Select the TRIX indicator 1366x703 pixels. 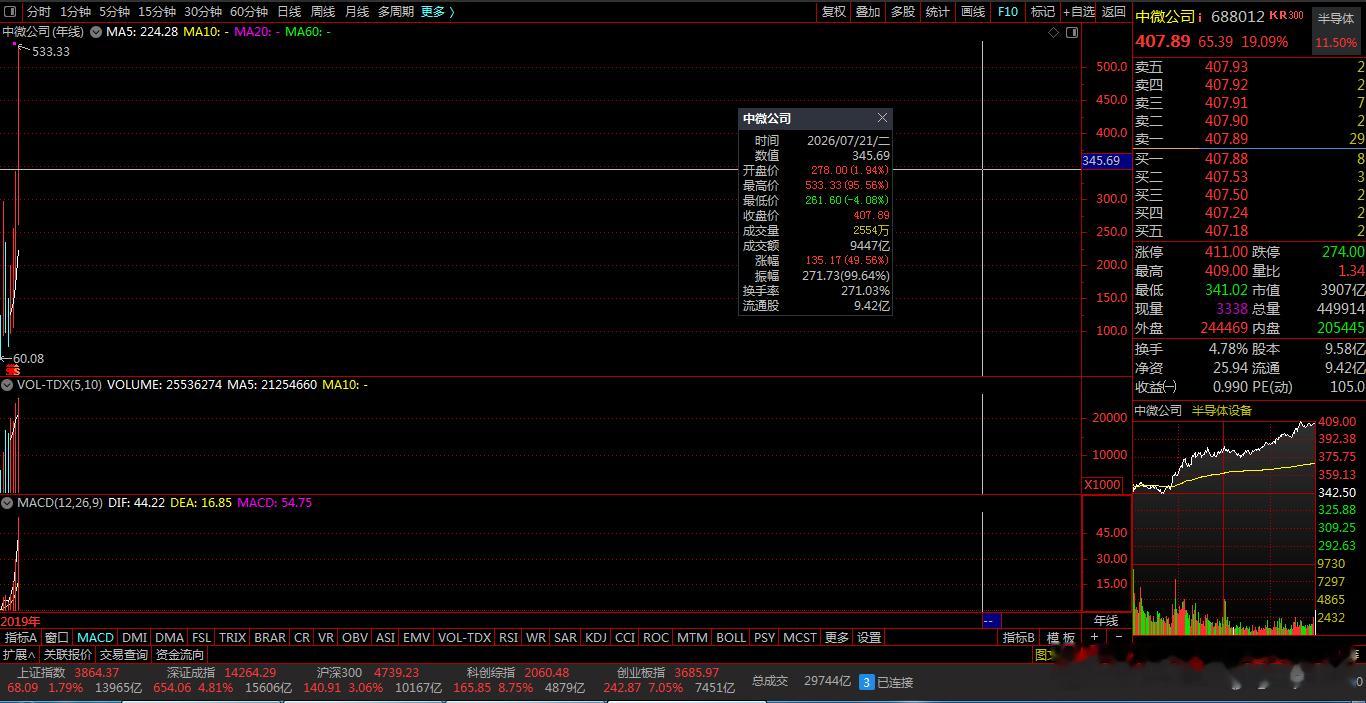pos(233,637)
